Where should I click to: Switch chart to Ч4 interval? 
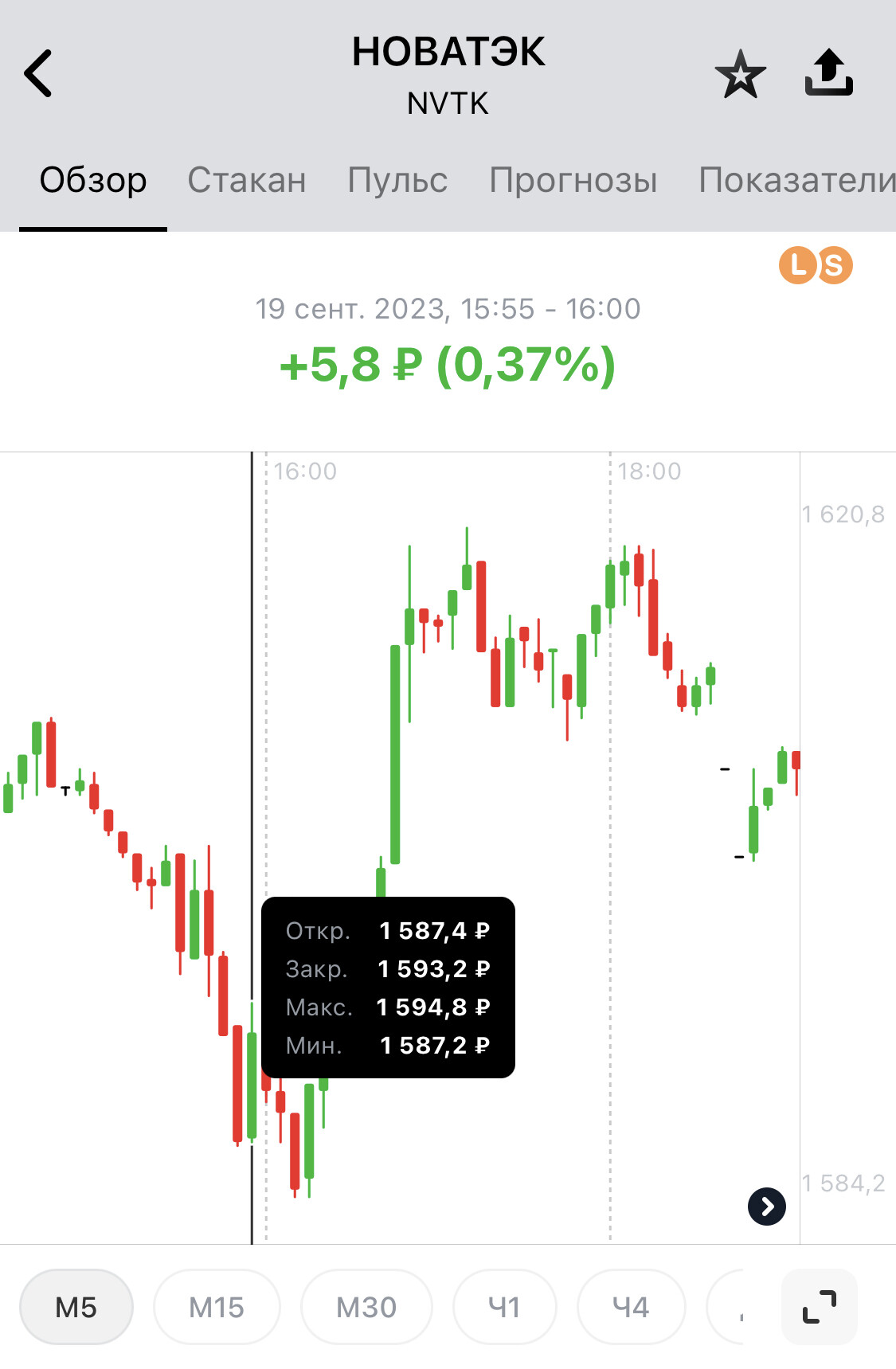631,1307
